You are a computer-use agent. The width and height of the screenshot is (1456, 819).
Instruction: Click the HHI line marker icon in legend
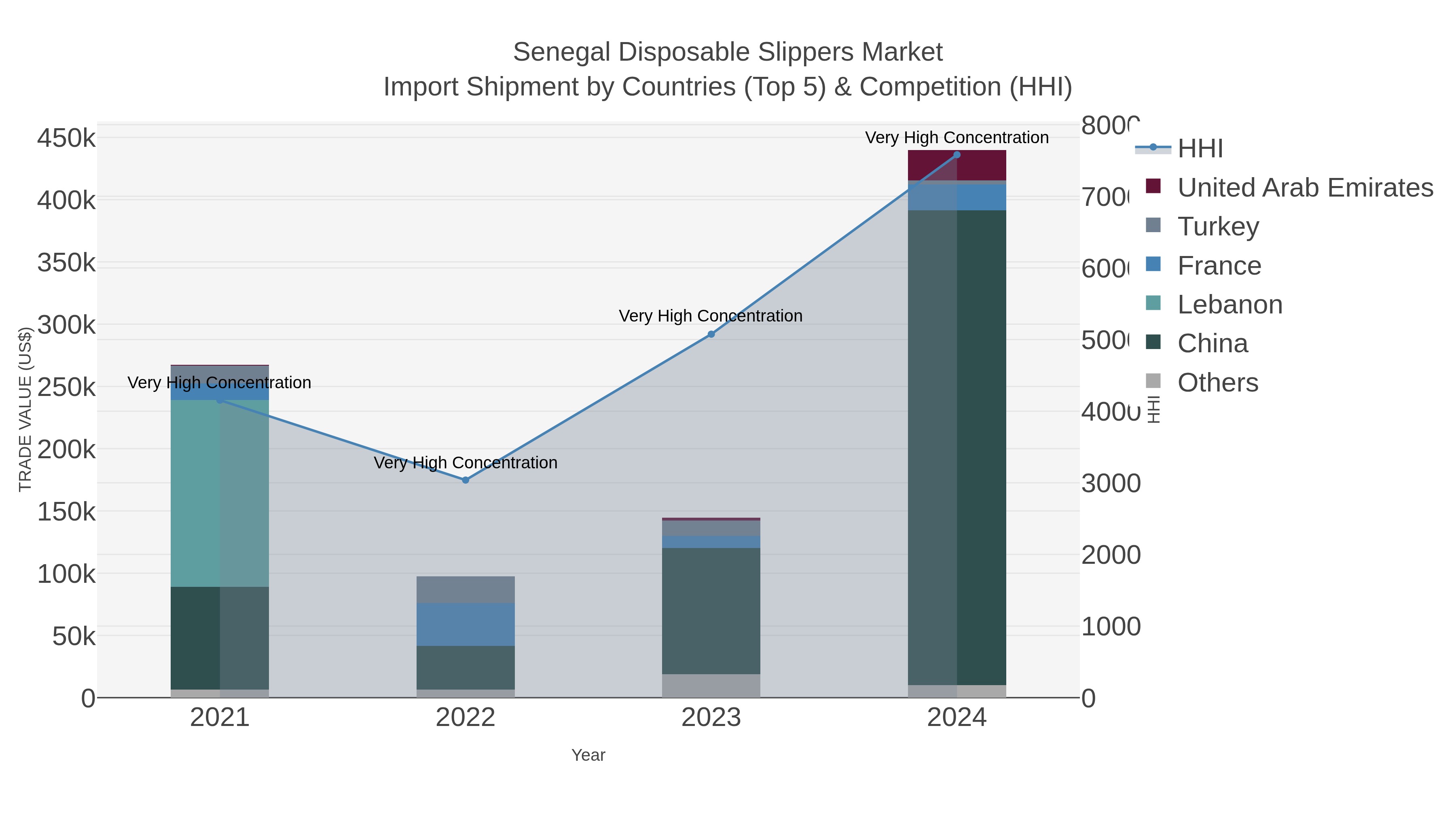pyautogui.click(x=1153, y=148)
